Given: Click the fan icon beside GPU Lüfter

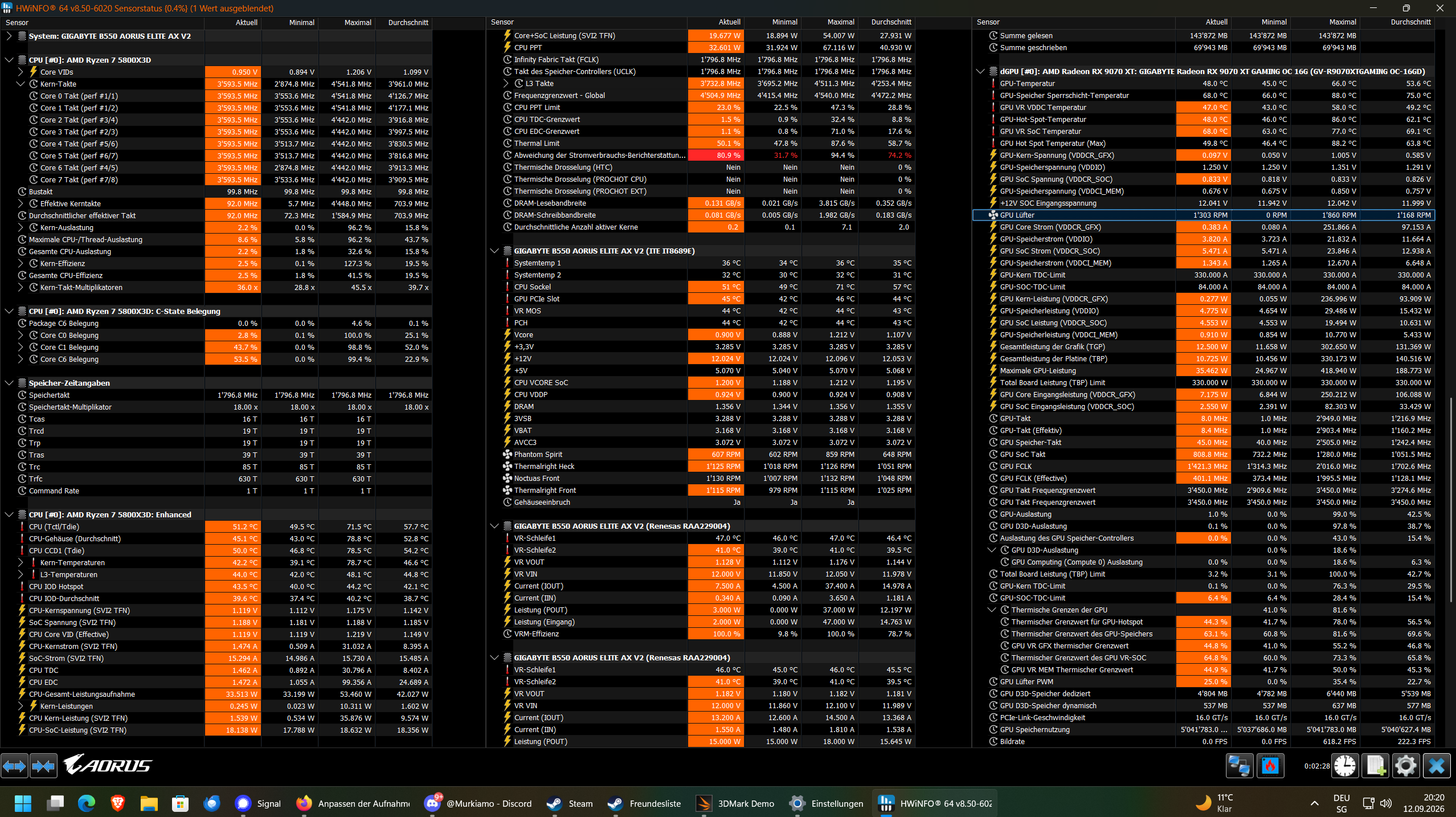Looking at the screenshot, I should click(993, 215).
